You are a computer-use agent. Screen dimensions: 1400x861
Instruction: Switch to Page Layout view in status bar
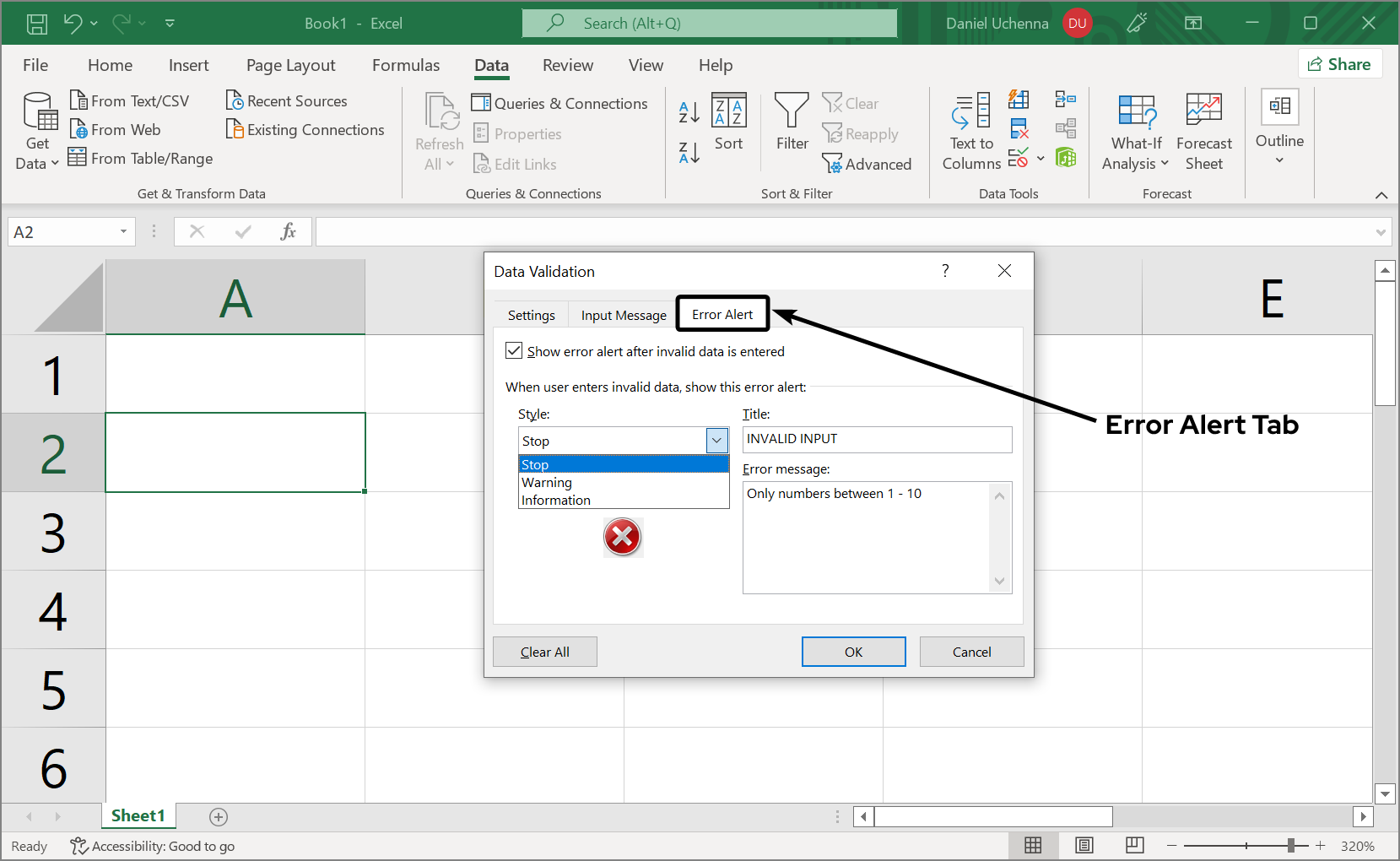tap(1084, 845)
